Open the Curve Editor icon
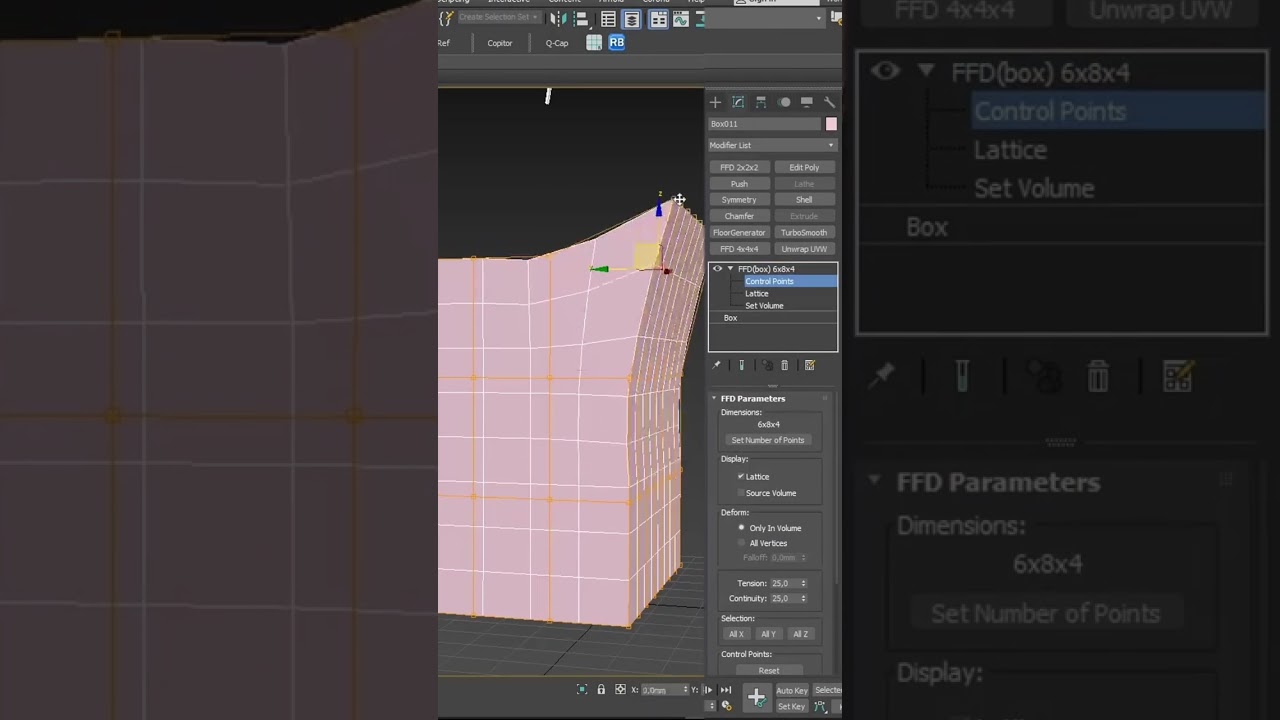Image resolution: width=1280 pixels, height=720 pixels. coord(681,19)
